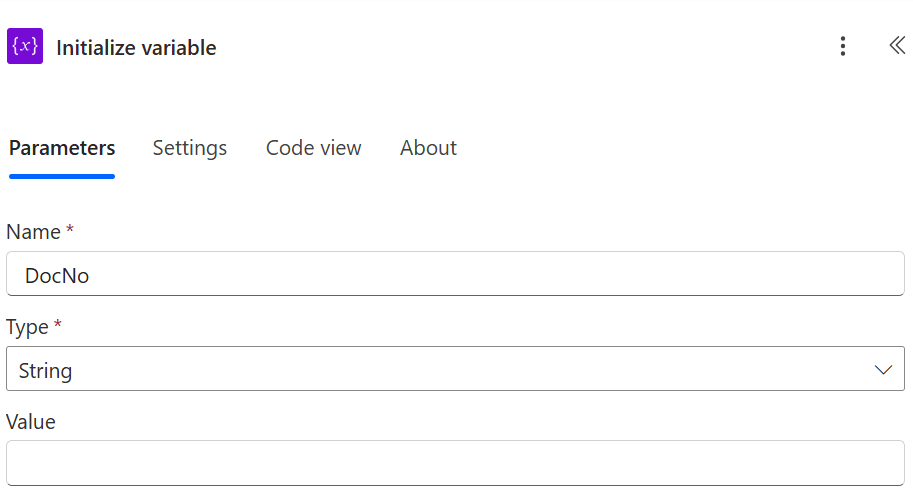Click the required asterisk beside Type
Screen dimensions: 913x502
click(x=58, y=326)
